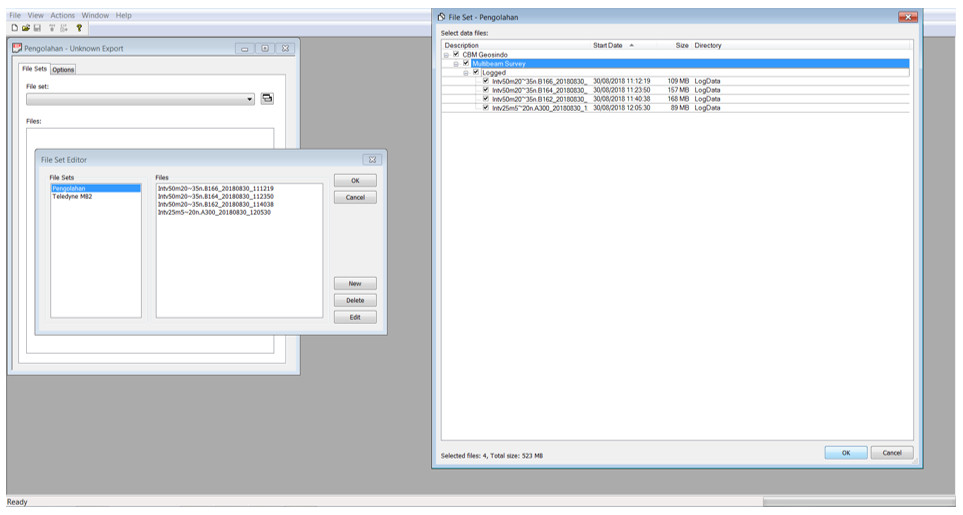Screen dimensions: 963x515
Task: Click the Pengolahan export window title icon
Action: coord(17,48)
